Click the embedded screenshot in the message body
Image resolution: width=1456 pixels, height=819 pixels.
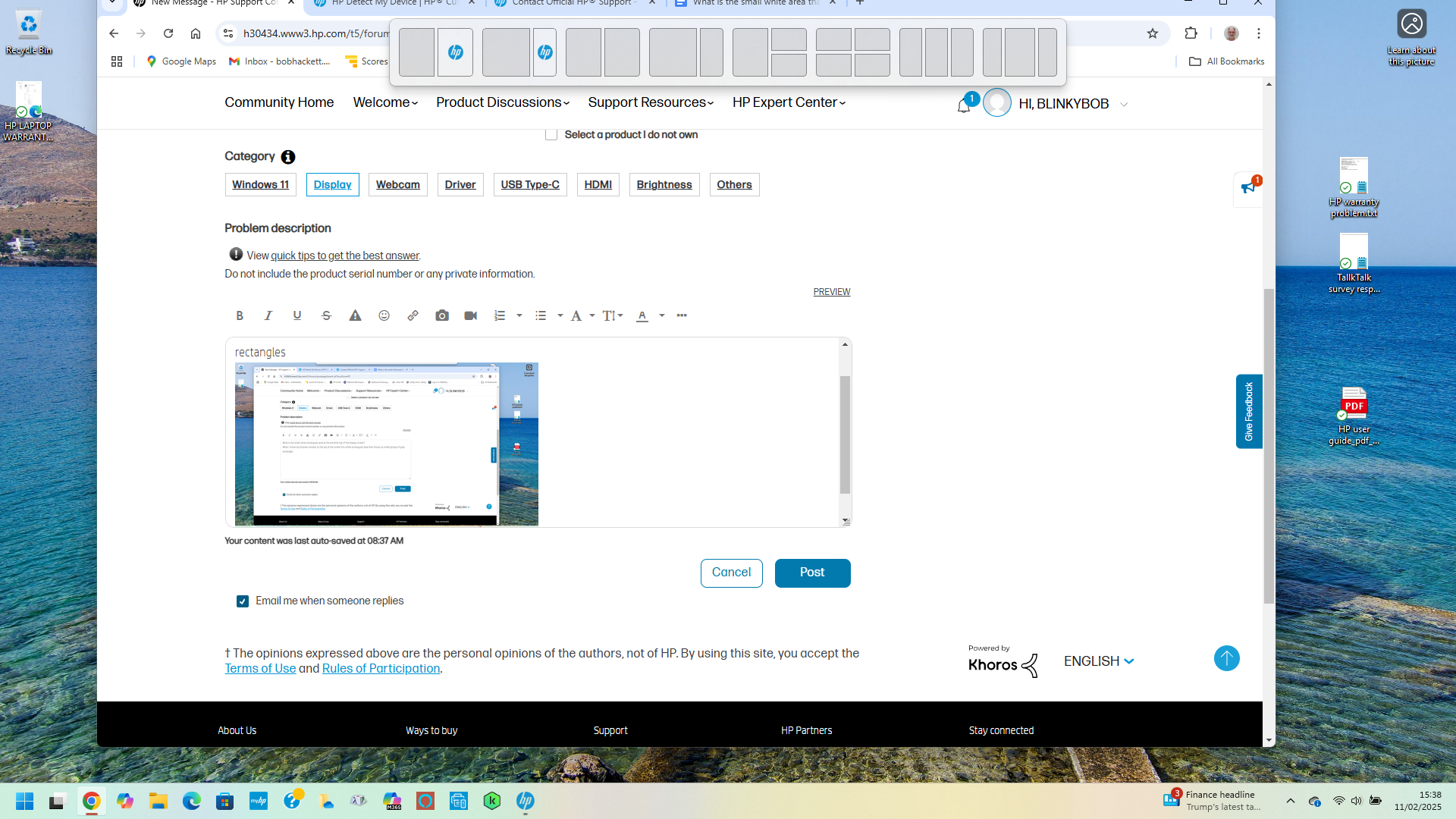[x=387, y=444]
